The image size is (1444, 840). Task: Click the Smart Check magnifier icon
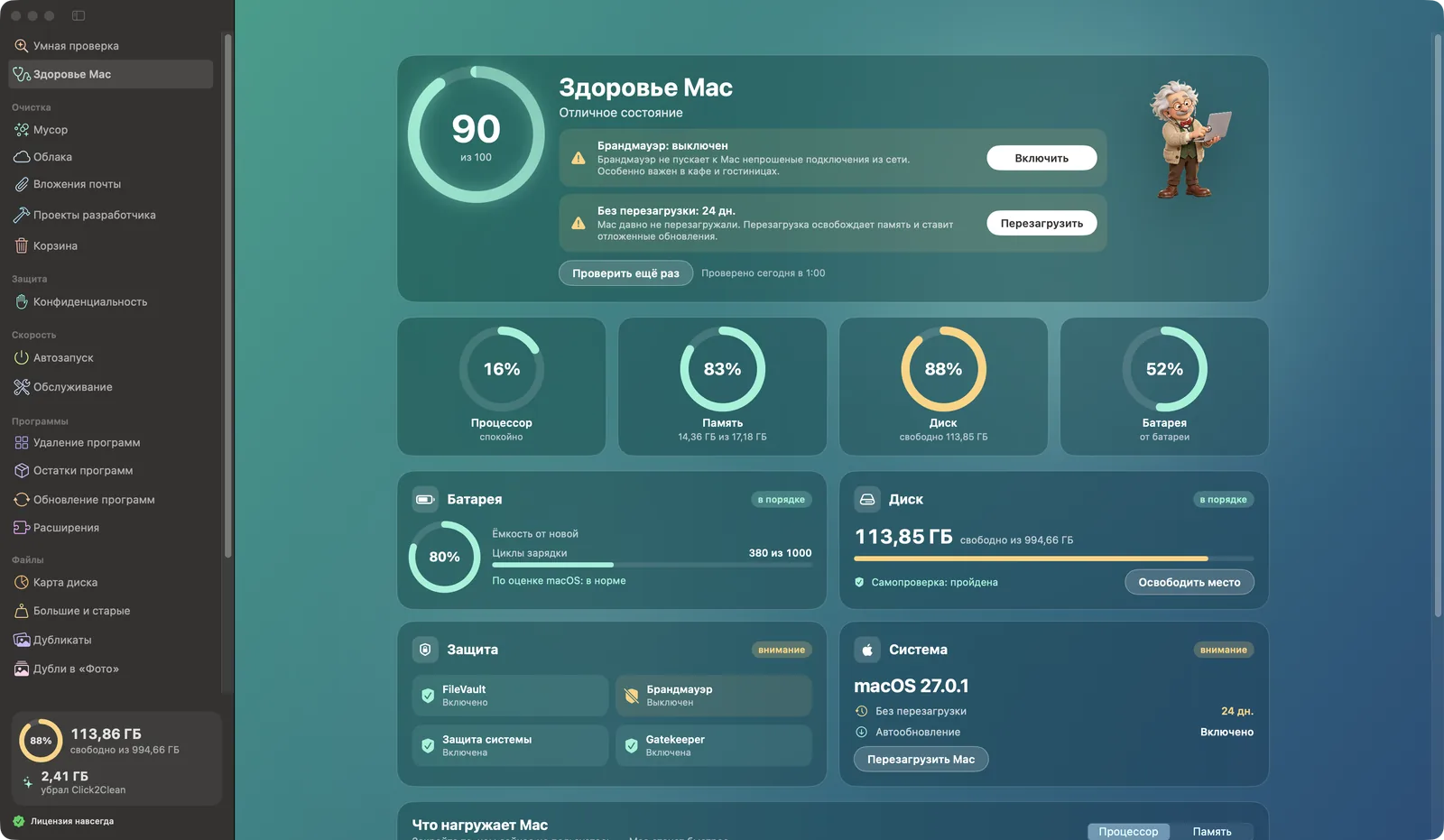tap(22, 45)
